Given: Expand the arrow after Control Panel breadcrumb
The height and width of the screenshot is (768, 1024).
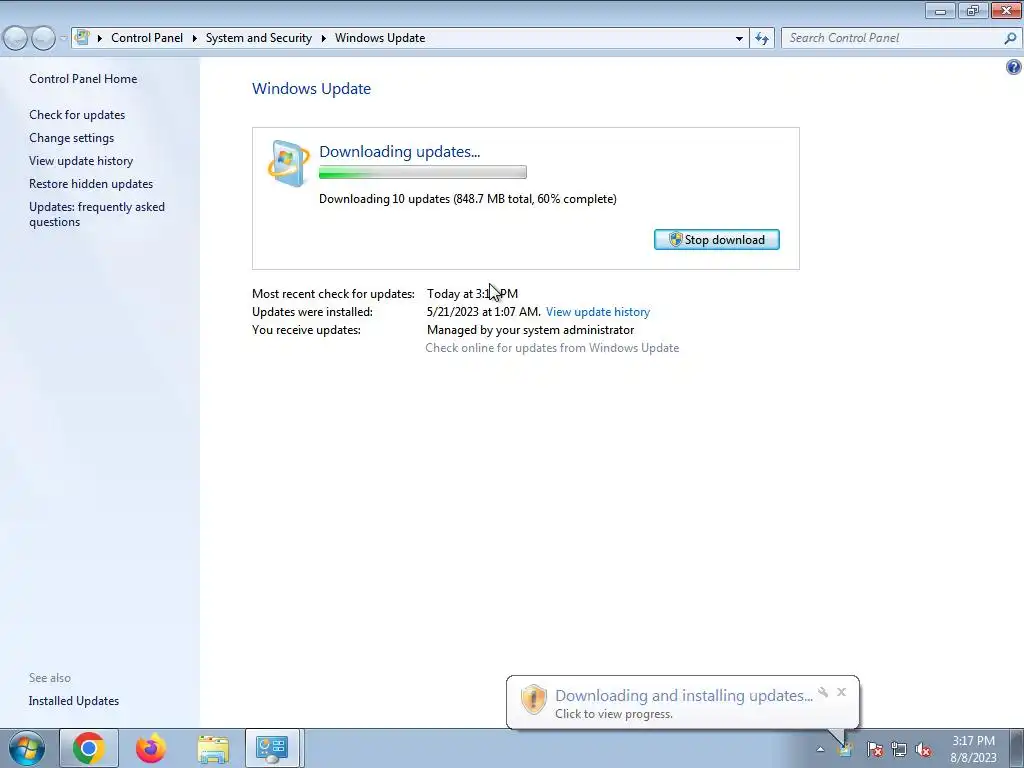Looking at the screenshot, I should [195, 38].
